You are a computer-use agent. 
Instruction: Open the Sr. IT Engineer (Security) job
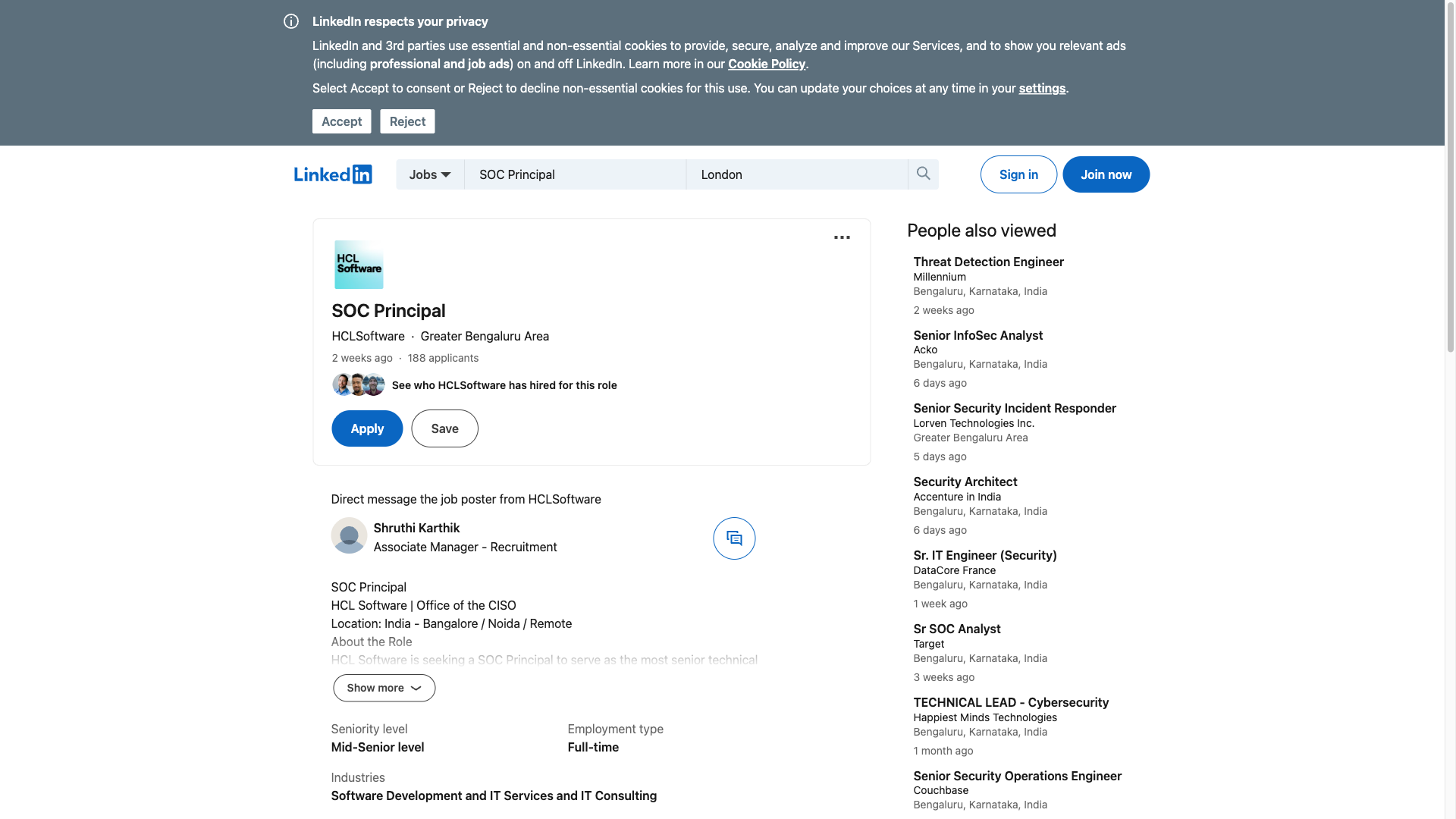(984, 555)
